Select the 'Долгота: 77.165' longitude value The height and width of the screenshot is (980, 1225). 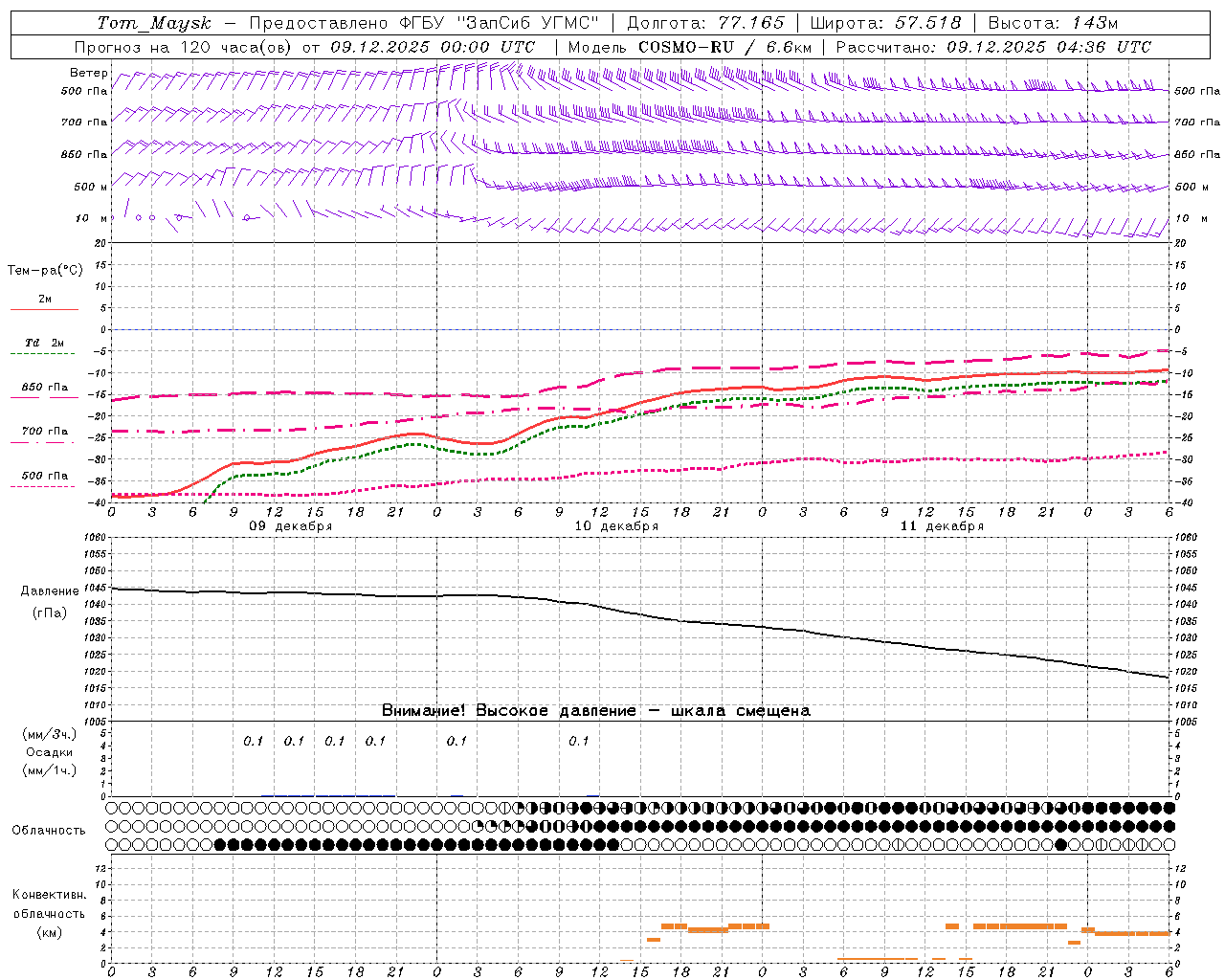[x=706, y=23]
